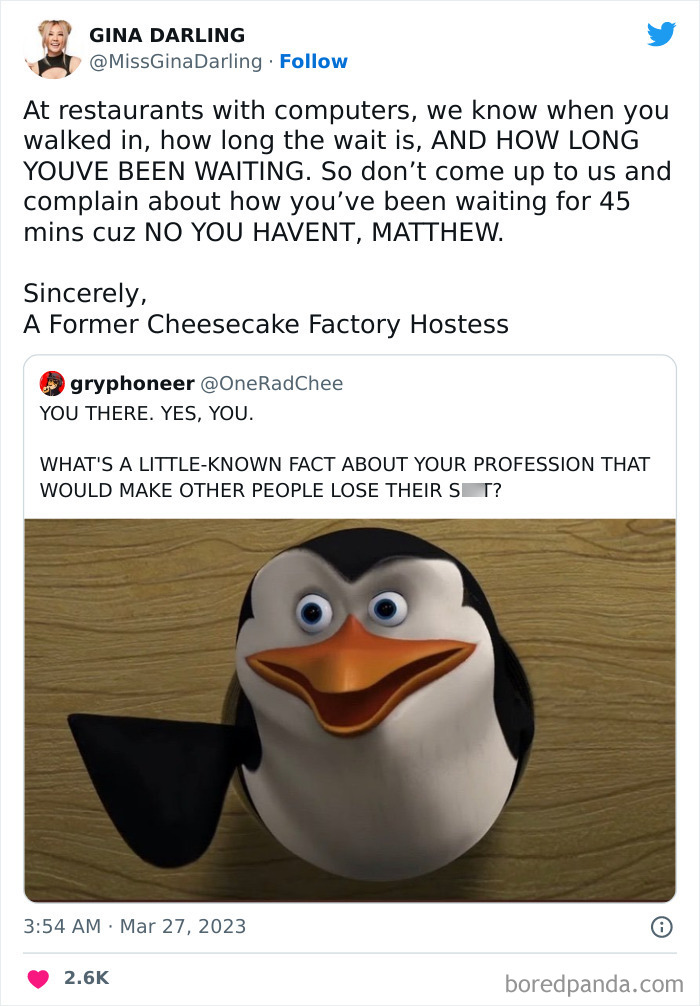Screen dimensions: 700x1006
Task: Open the GINA DARLING display name
Action: (x=167, y=35)
